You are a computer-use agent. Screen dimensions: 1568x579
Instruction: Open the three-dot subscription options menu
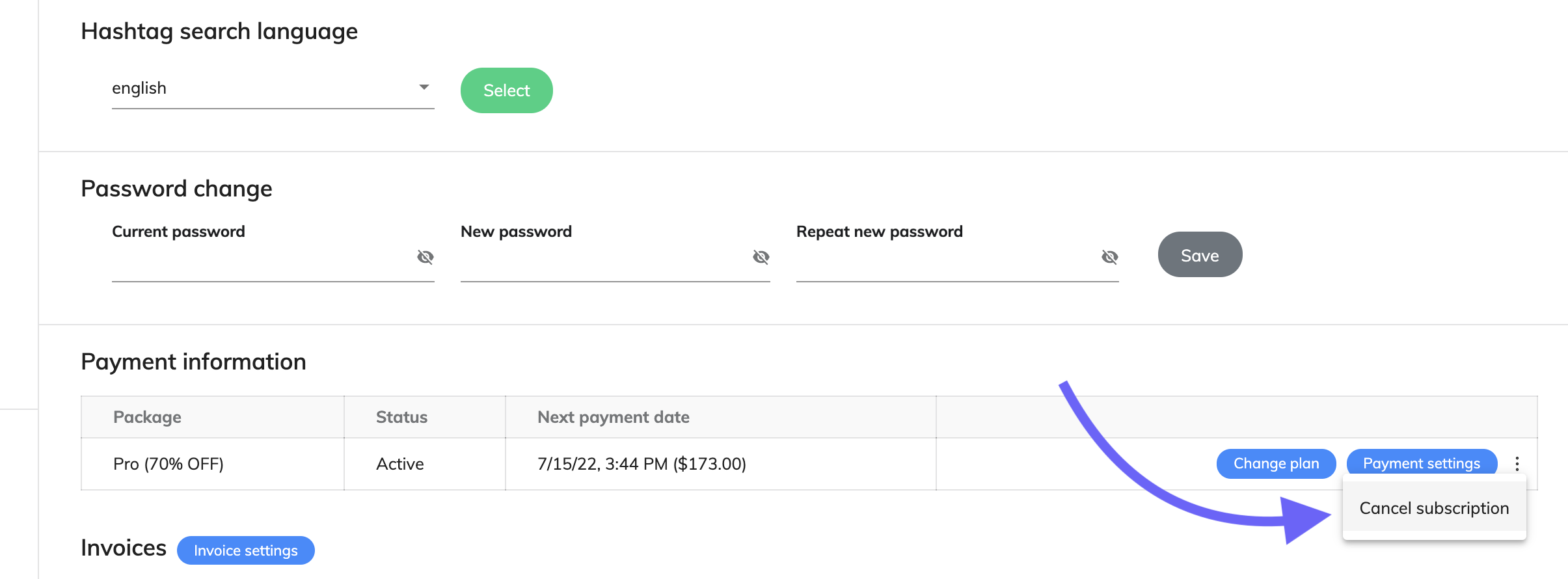1517,464
